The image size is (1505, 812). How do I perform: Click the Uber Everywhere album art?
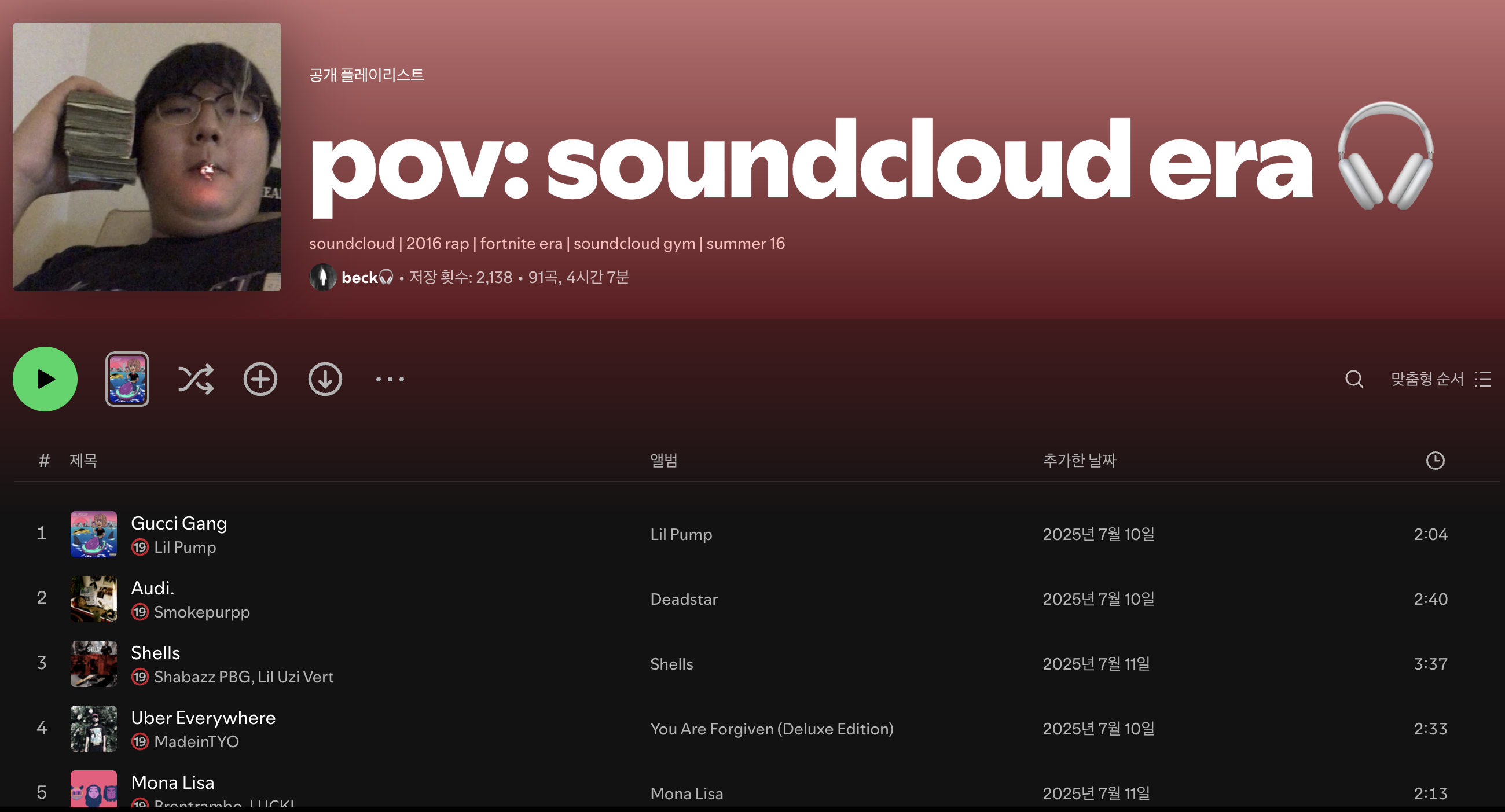pyautogui.click(x=93, y=729)
